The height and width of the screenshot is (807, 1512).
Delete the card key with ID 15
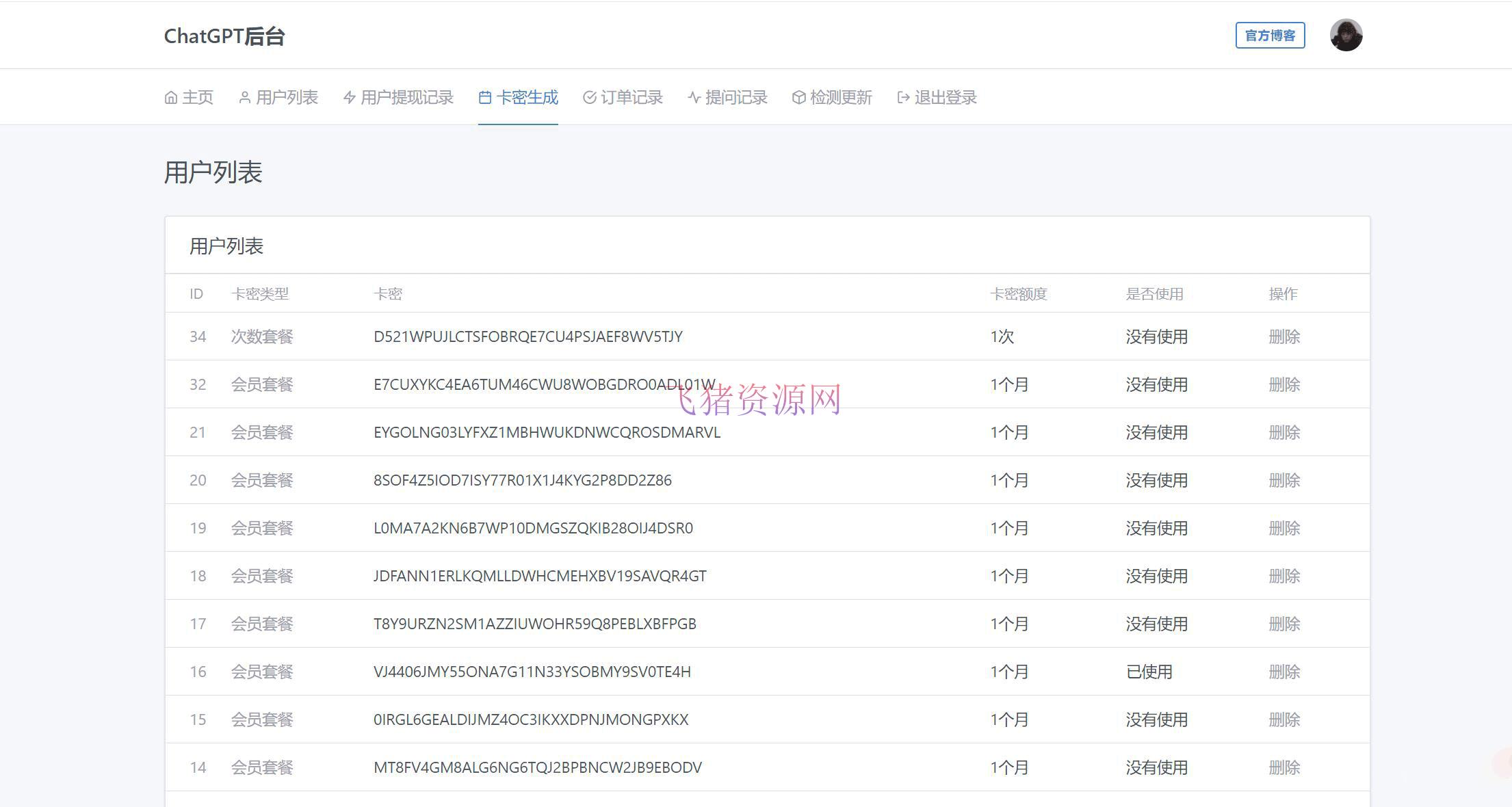click(x=1284, y=719)
